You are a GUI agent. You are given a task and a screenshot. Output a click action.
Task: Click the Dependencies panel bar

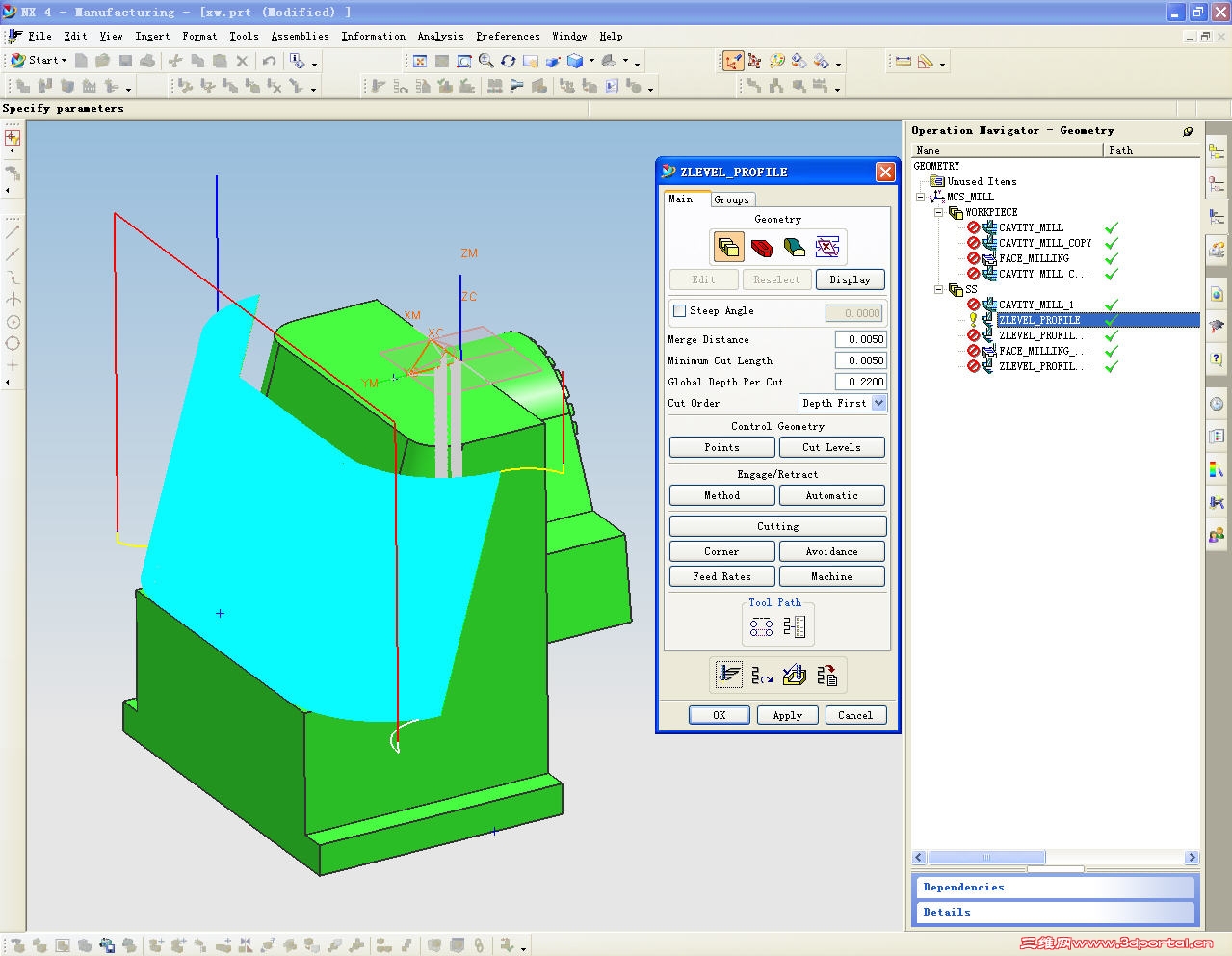click(1055, 887)
